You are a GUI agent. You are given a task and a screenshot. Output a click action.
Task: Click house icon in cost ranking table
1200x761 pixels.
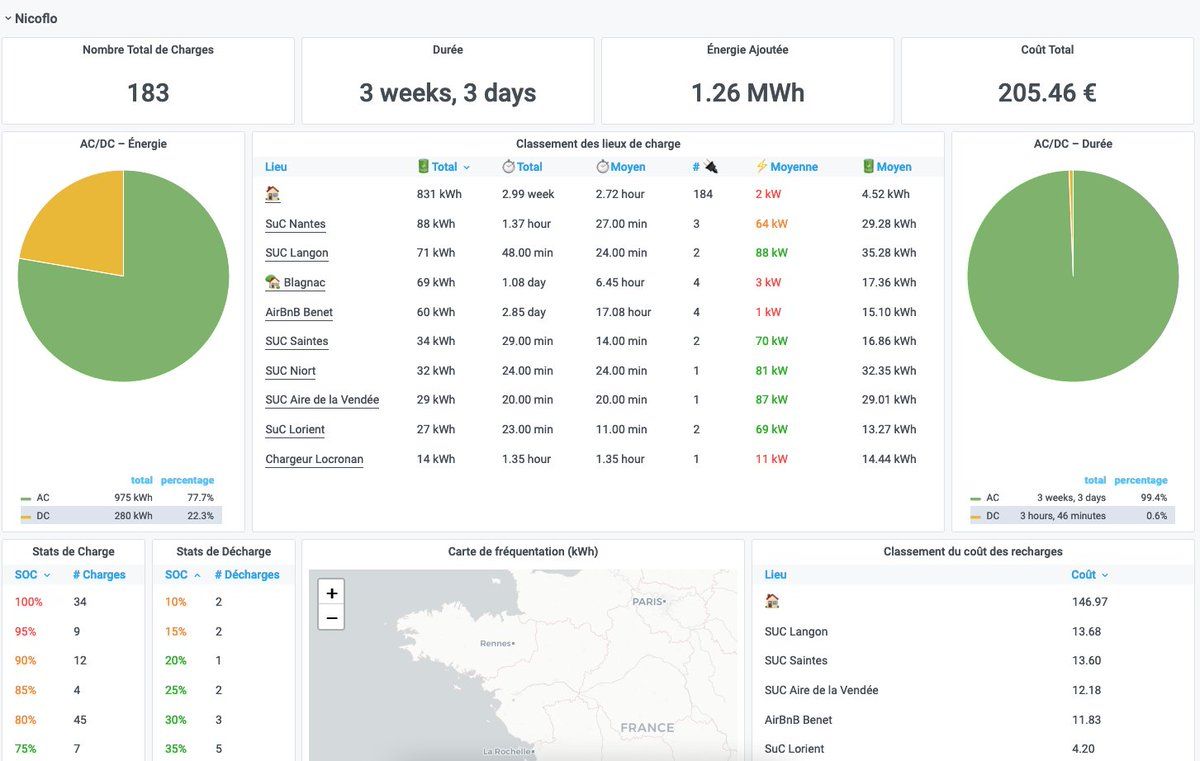coord(772,602)
